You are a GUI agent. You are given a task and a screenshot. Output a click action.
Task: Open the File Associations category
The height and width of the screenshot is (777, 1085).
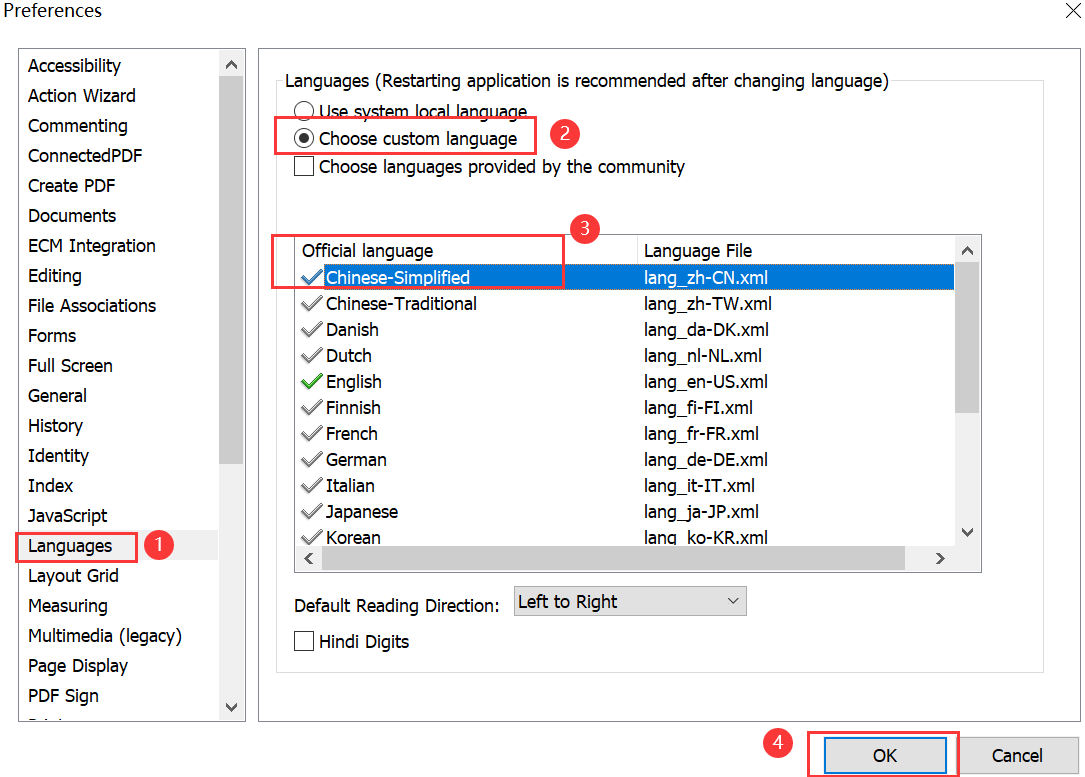(x=92, y=306)
